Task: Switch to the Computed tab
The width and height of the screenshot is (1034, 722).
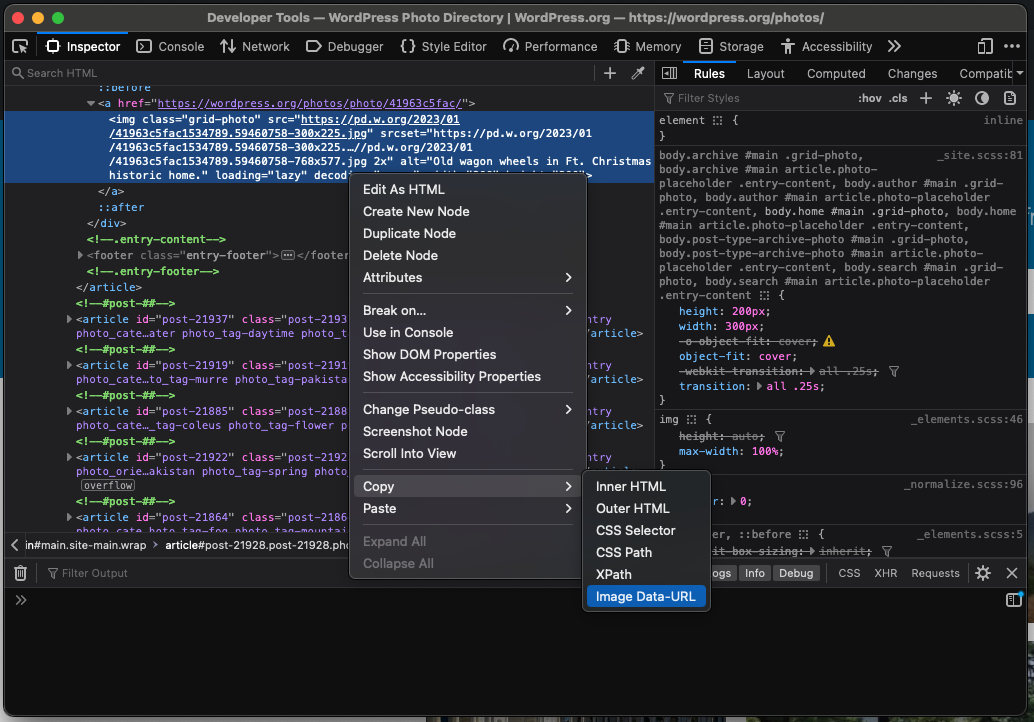Action: coord(836,73)
